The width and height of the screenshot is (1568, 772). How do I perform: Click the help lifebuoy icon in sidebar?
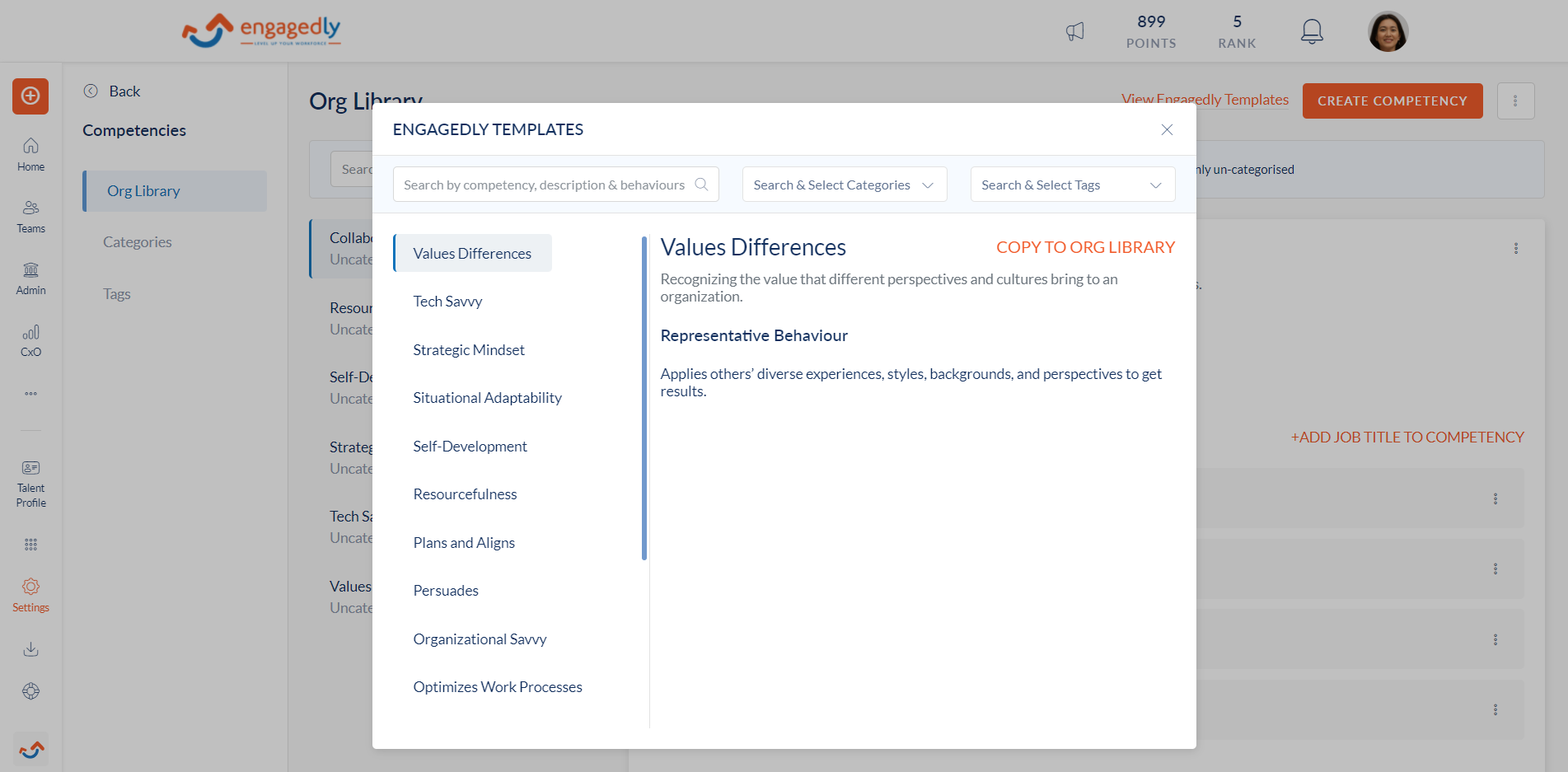click(x=30, y=691)
